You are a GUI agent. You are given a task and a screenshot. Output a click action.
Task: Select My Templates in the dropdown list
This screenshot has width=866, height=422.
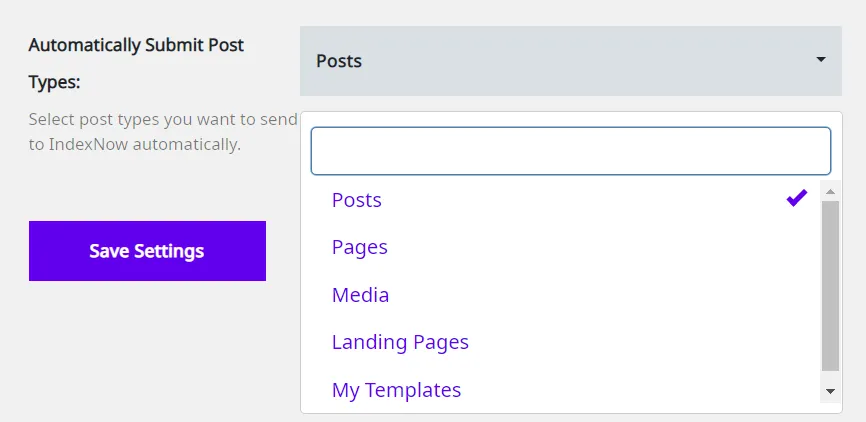coord(562,389)
